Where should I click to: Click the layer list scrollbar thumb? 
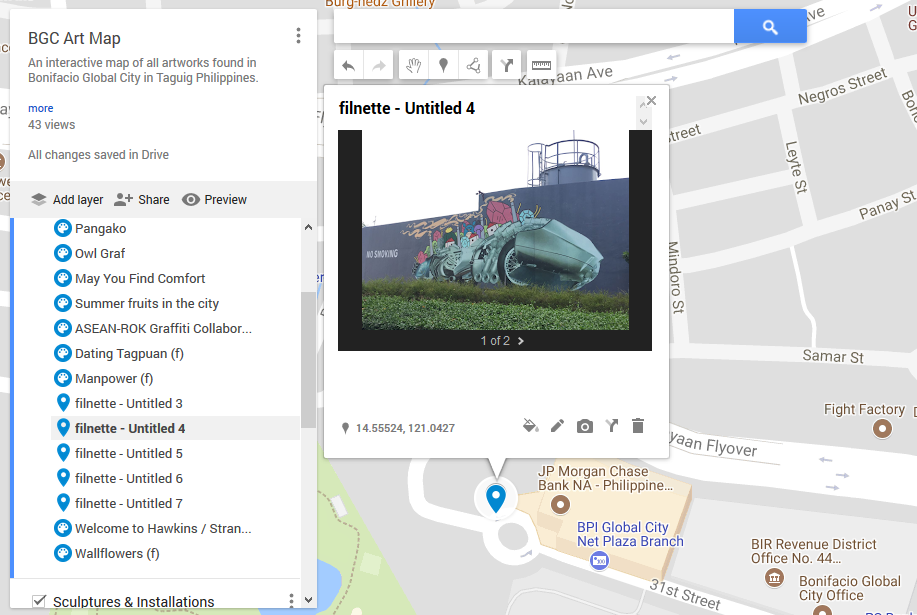tap(308, 360)
